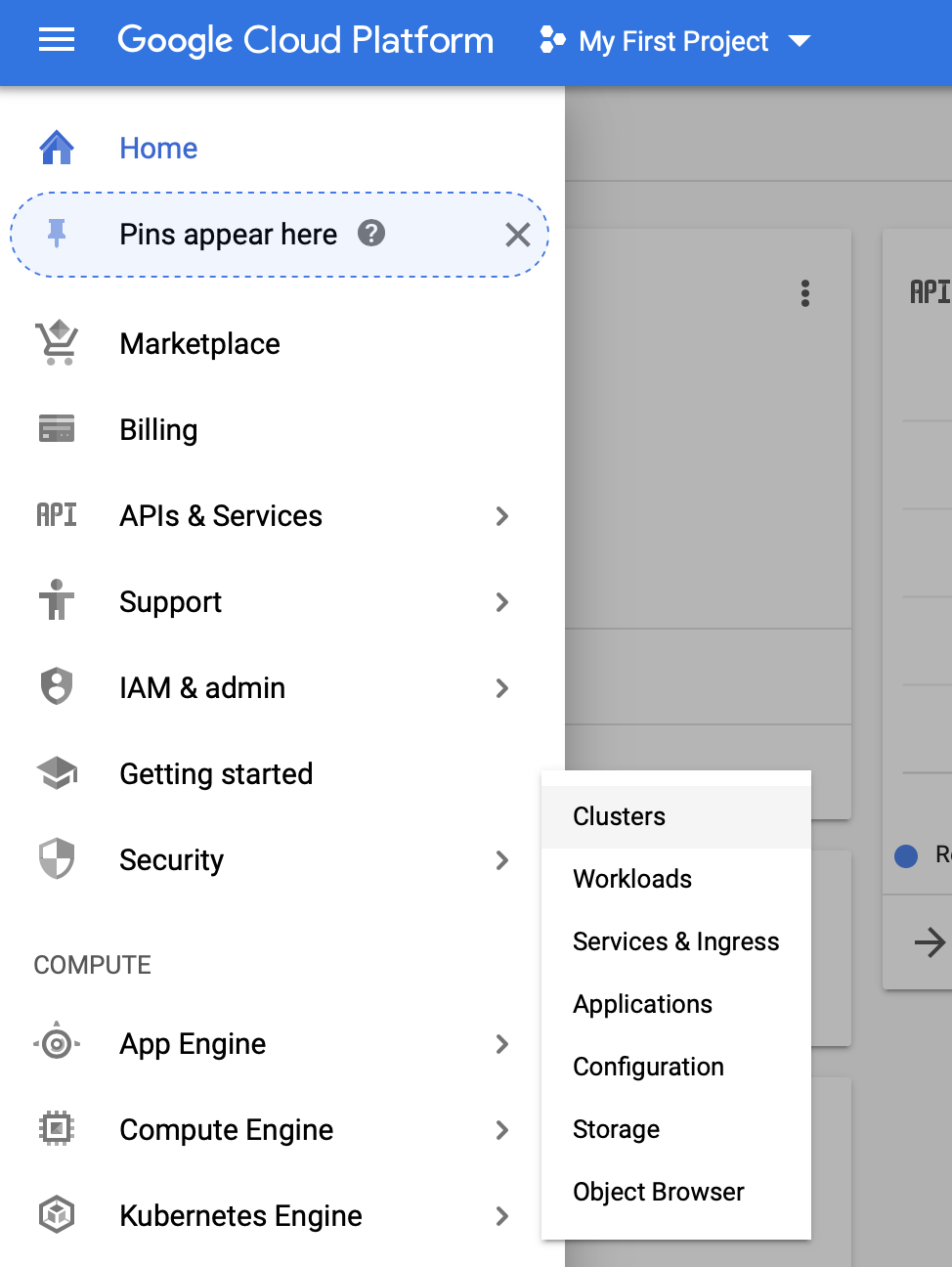Select Clusters from the Kubernetes submenu
The height and width of the screenshot is (1267, 952).
(x=676, y=816)
